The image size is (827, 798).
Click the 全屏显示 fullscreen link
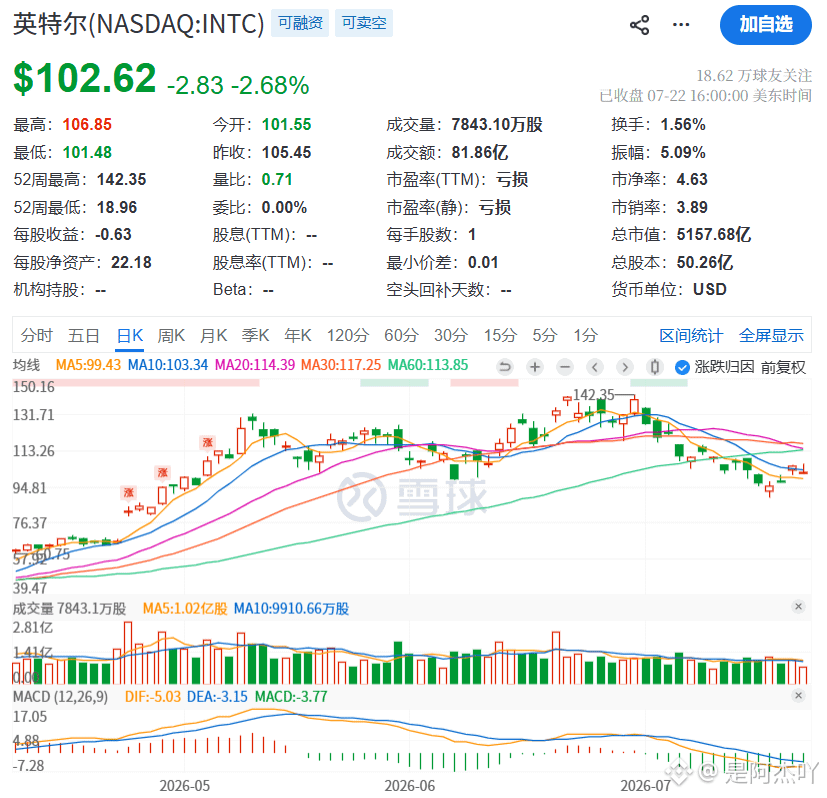[771, 335]
